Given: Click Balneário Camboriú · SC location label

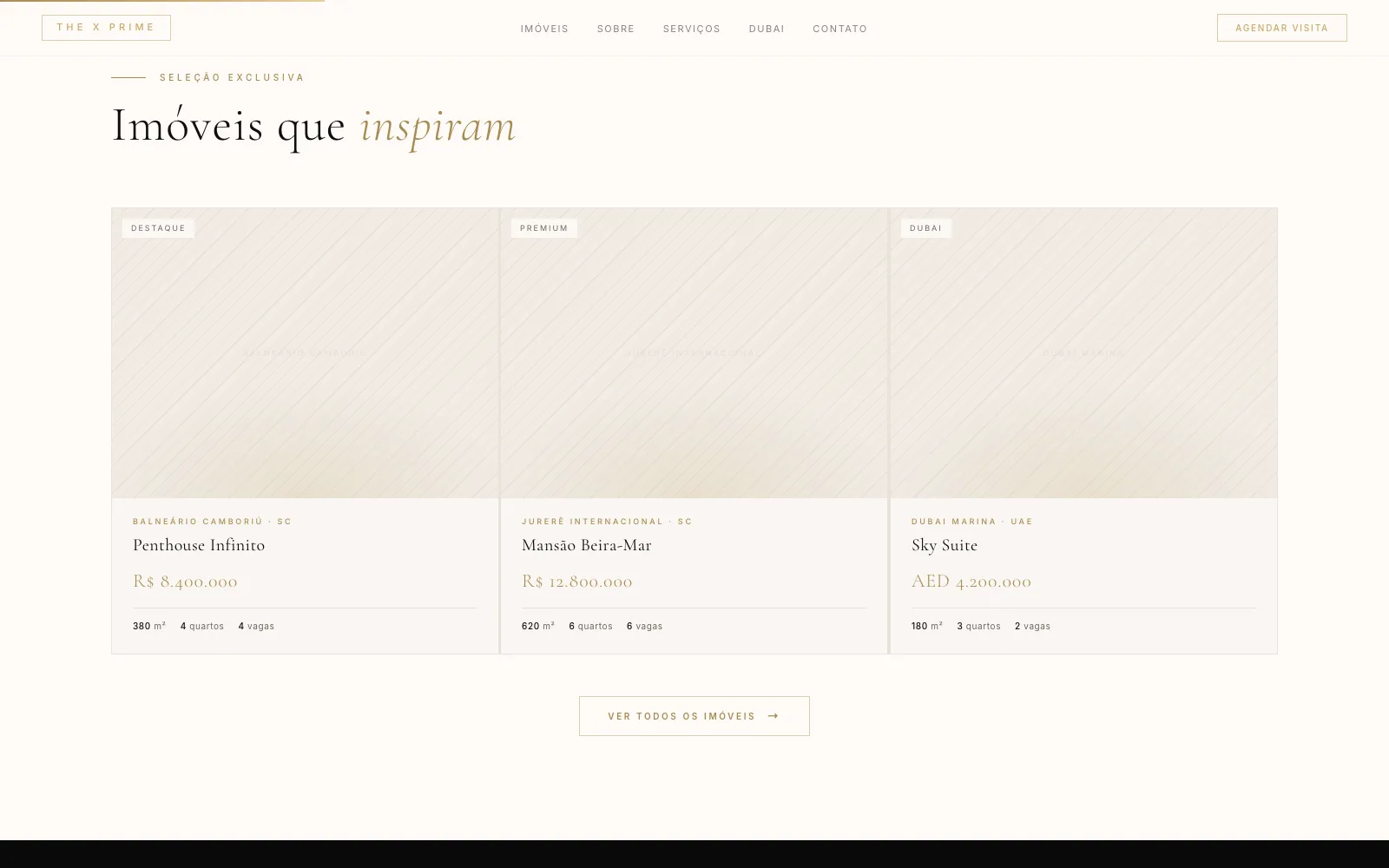Looking at the screenshot, I should click(x=212, y=522).
